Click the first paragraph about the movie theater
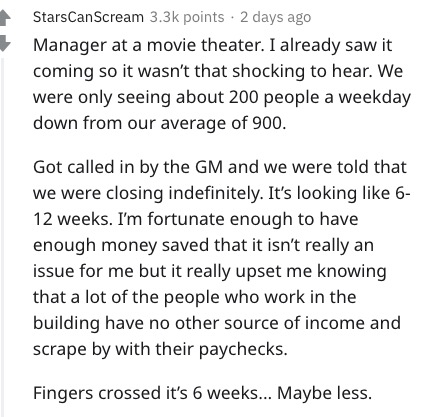 [x=222, y=84]
